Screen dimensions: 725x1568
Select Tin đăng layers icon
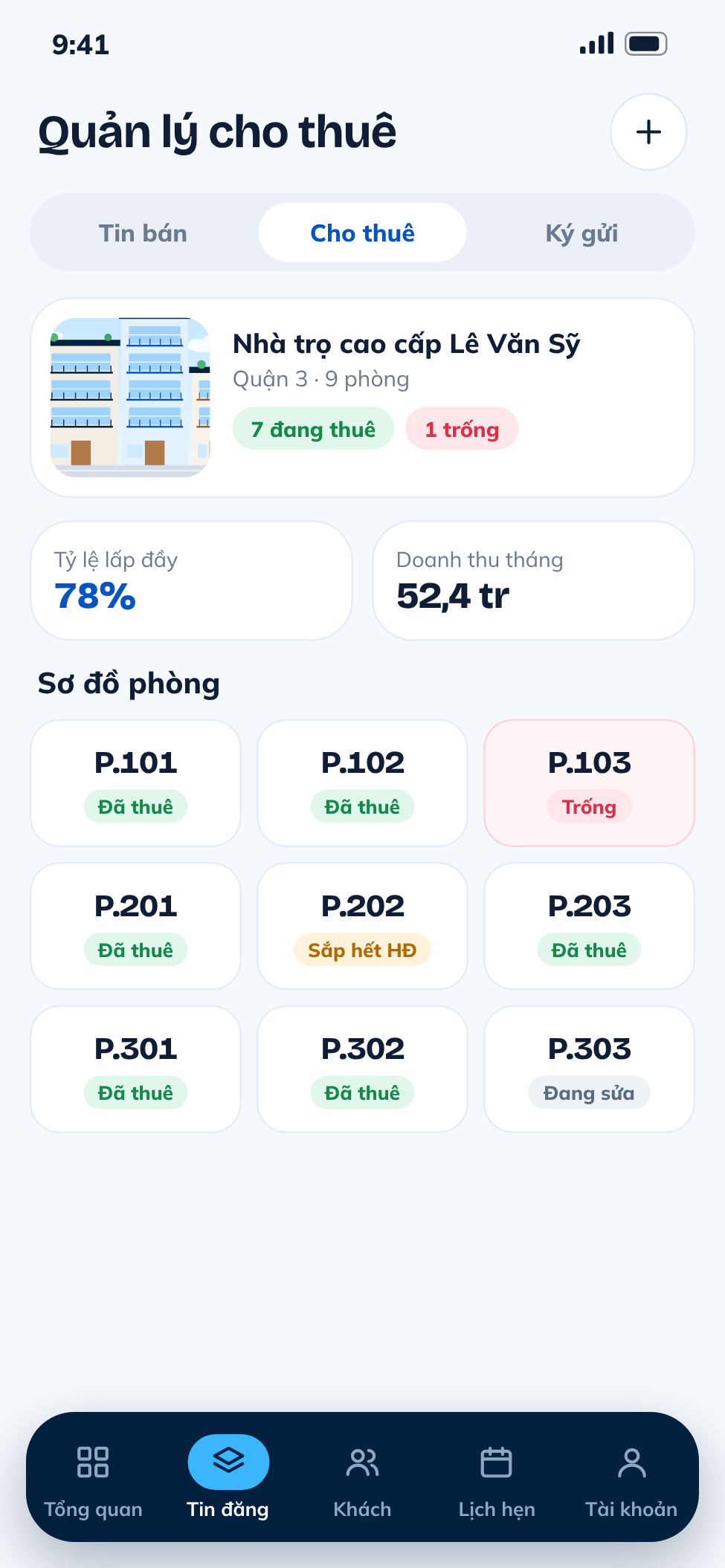(228, 1461)
